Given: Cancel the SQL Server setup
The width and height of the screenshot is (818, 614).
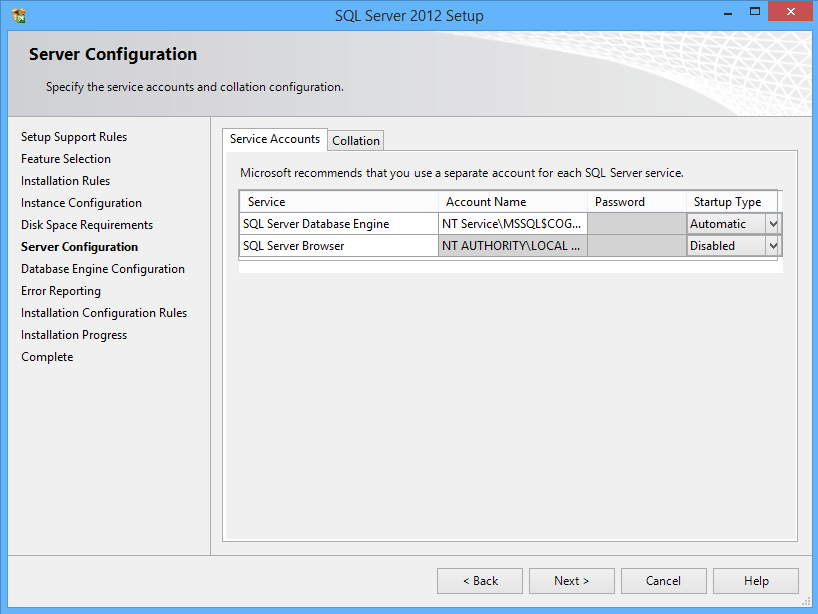Looking at the screenshot, I should pyautogui.click(x=664, y=581).
